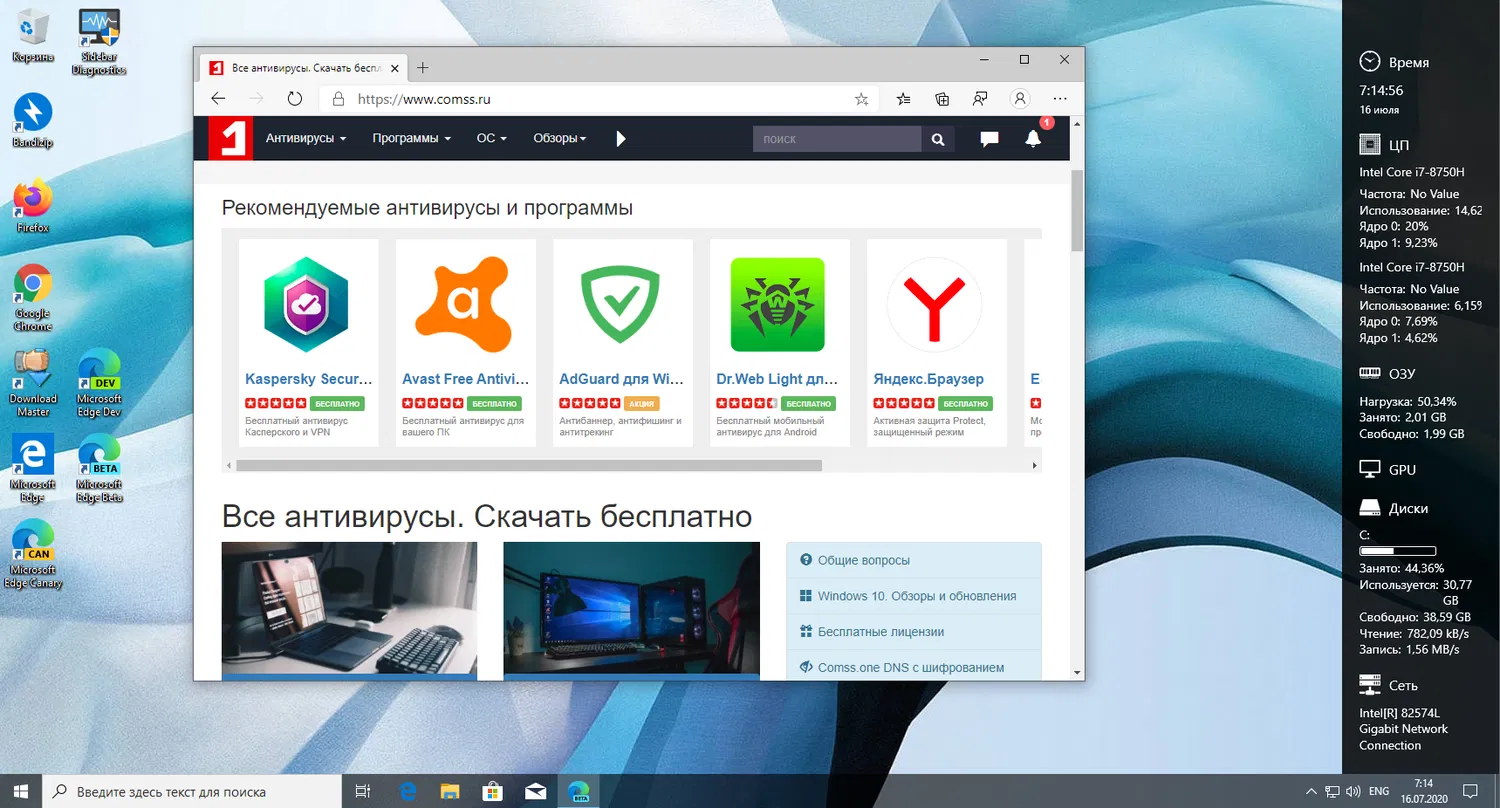Open the AdGuard для Wi... link
1500x808 pixels.
(x=622, y=379)
